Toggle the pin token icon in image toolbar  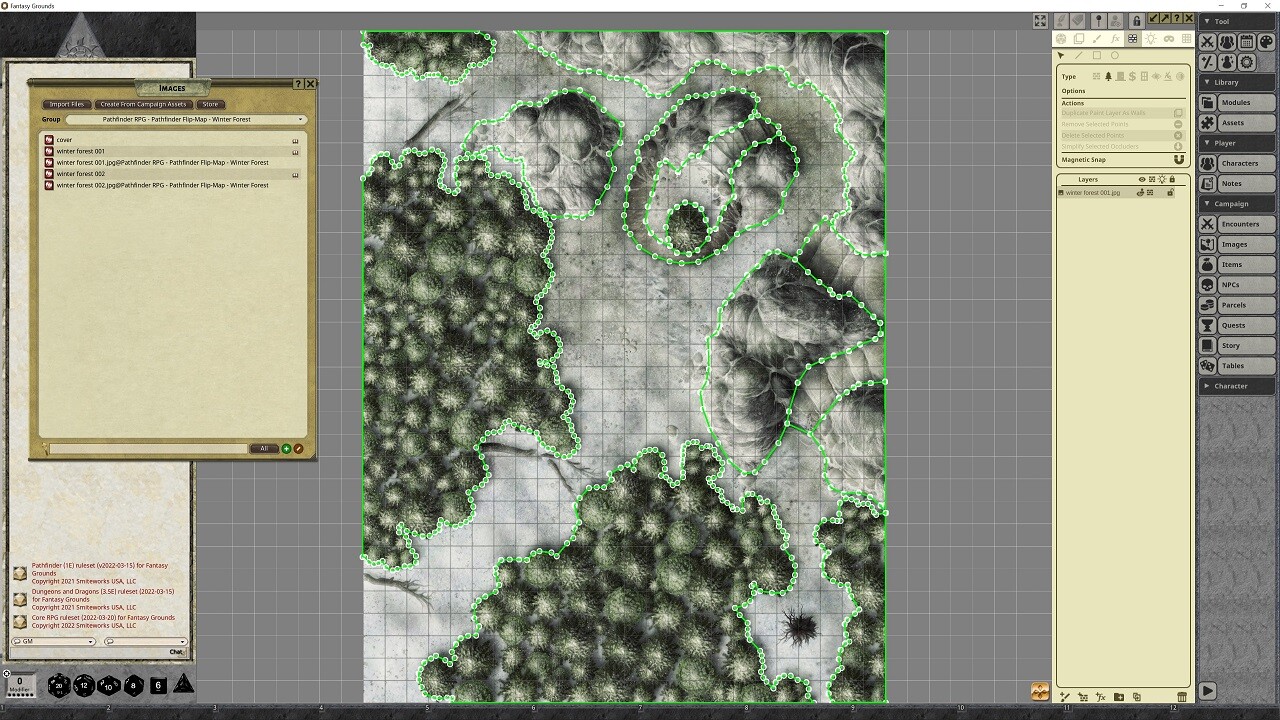click(1098, 21)
